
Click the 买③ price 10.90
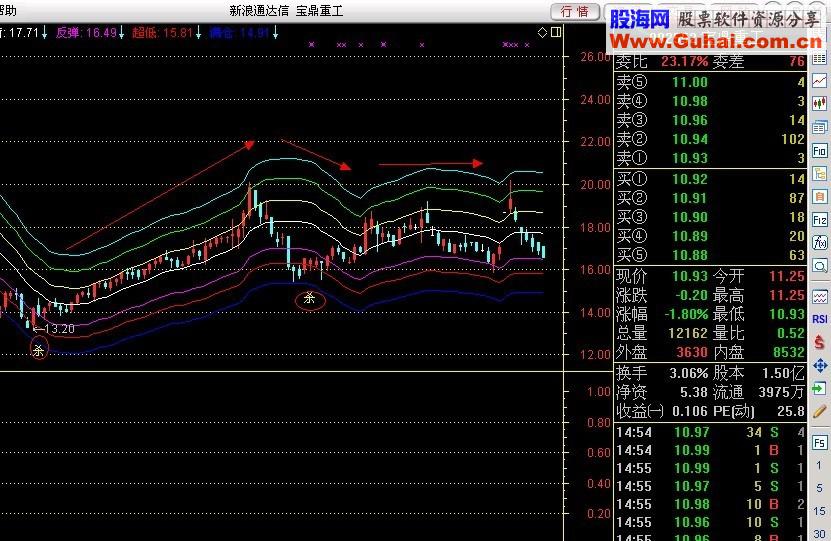point(690,217)
